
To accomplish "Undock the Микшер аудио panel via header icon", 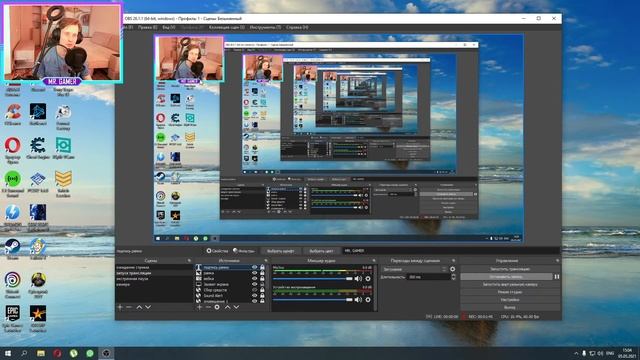I will pos(373,260).
